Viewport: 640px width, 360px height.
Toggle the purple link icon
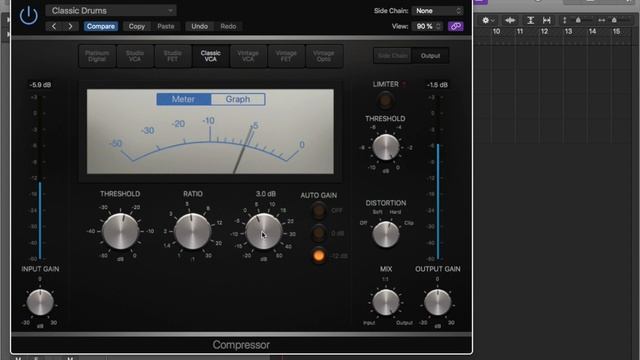(456, 26)
